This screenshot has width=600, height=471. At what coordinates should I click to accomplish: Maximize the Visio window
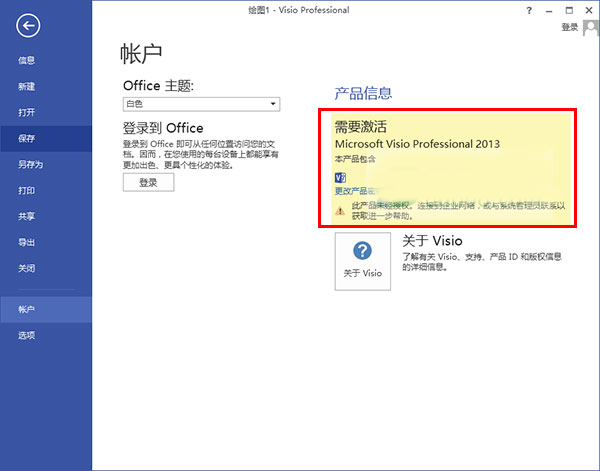point(569,10)
